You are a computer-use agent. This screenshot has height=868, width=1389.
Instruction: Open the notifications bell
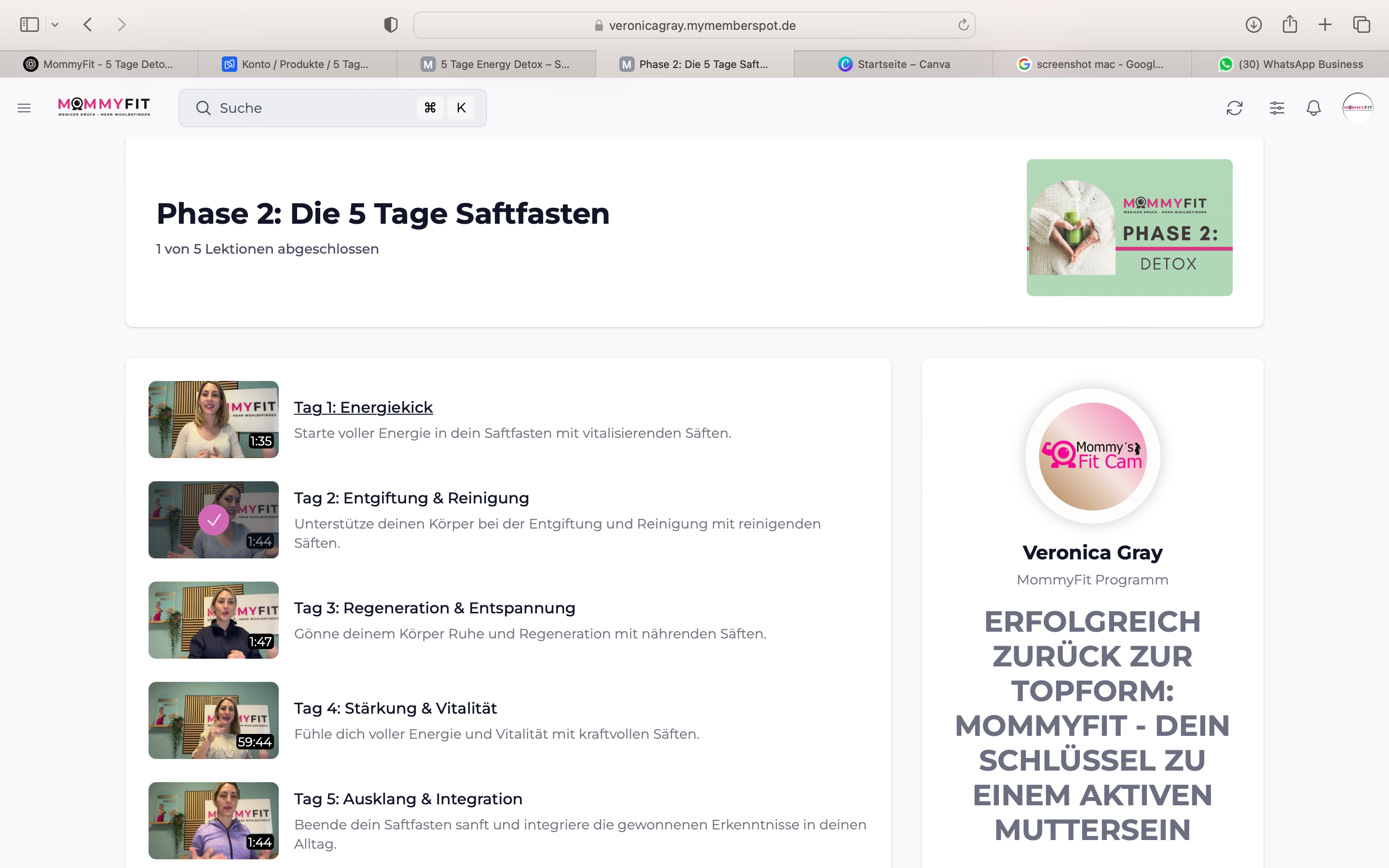(1313, 108)
